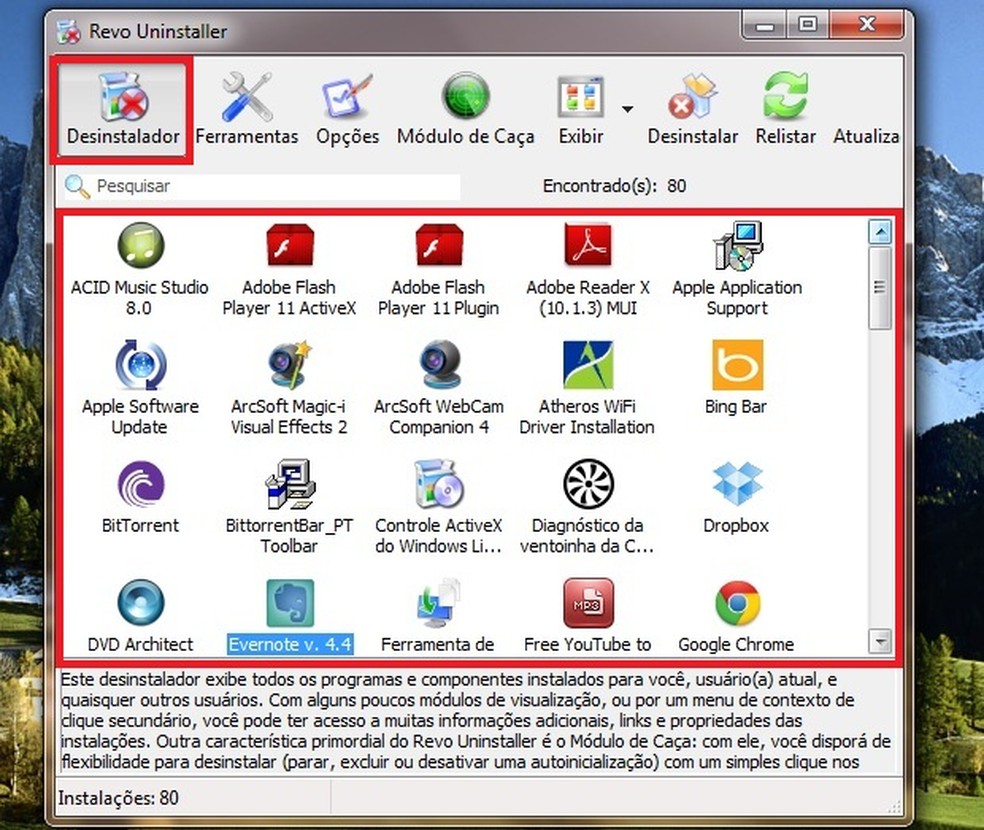
Task: Click the Instalações: 80 status bar text
Action: click(119, 798)
